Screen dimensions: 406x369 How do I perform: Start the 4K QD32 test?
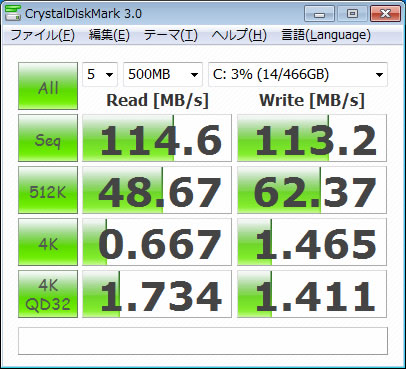[x=48, y=294]
